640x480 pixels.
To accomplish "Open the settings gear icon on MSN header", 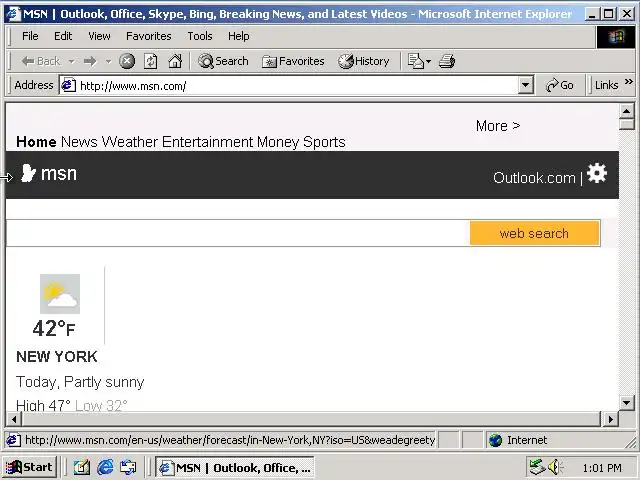I will [x=597, y=173].
